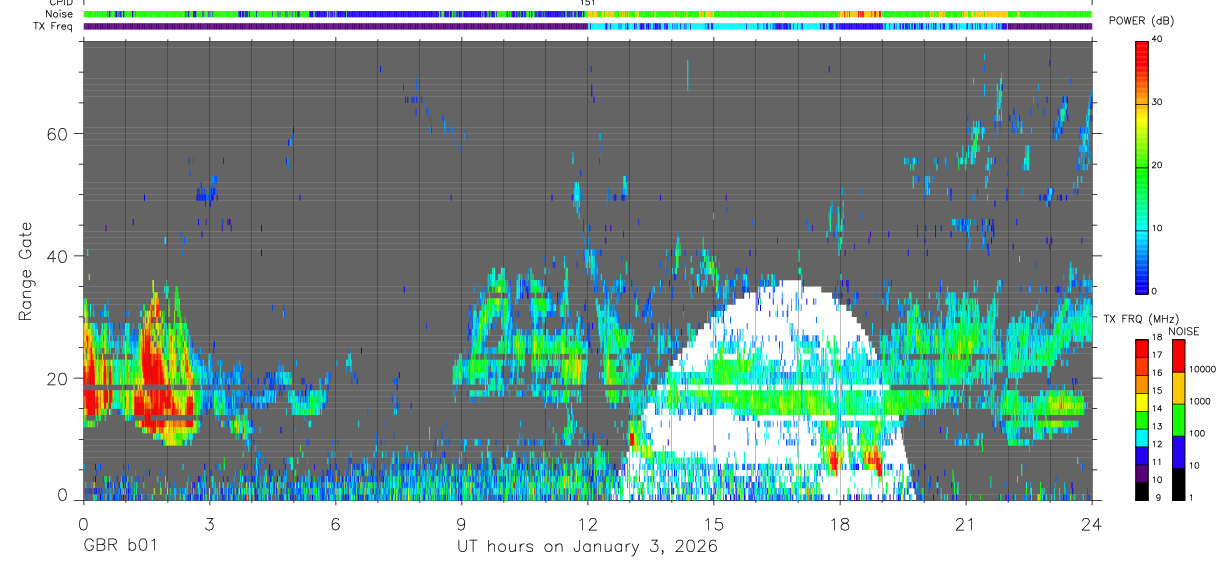
Task: Click the 14 tick on TX FRQ legend
Action: pos(1159,408)
